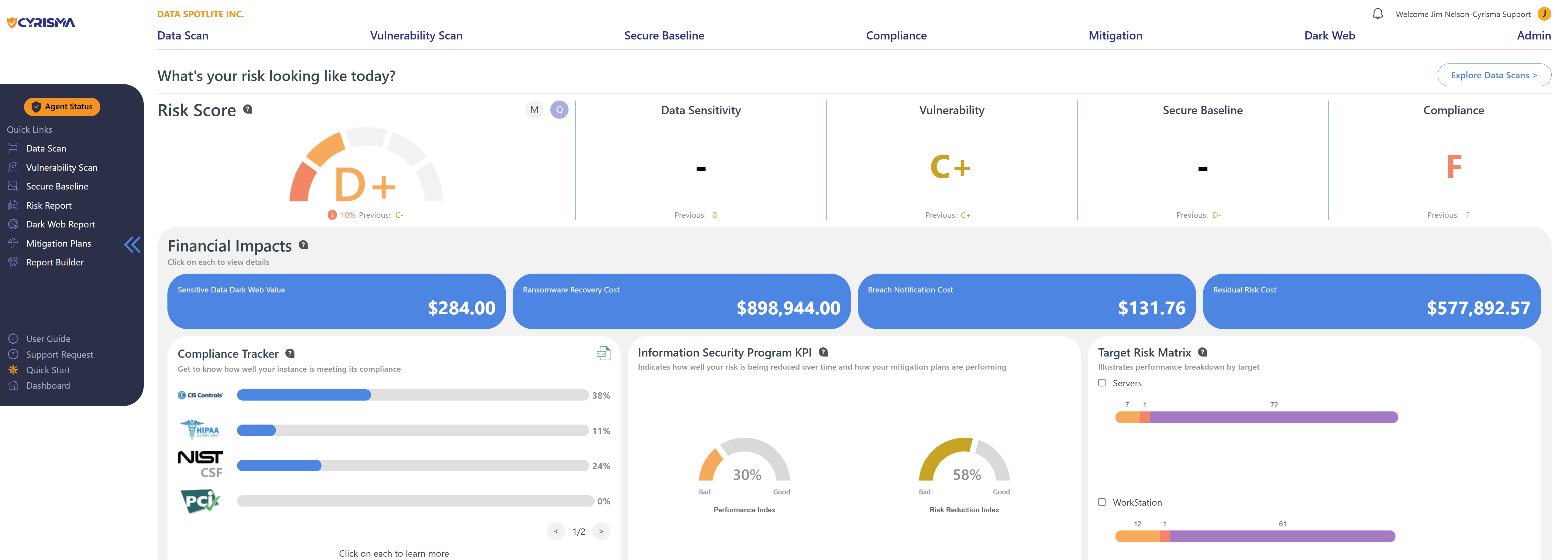Go to next Compliance Tracker page
Screen dimensions: 1568x560
point(601,531)
